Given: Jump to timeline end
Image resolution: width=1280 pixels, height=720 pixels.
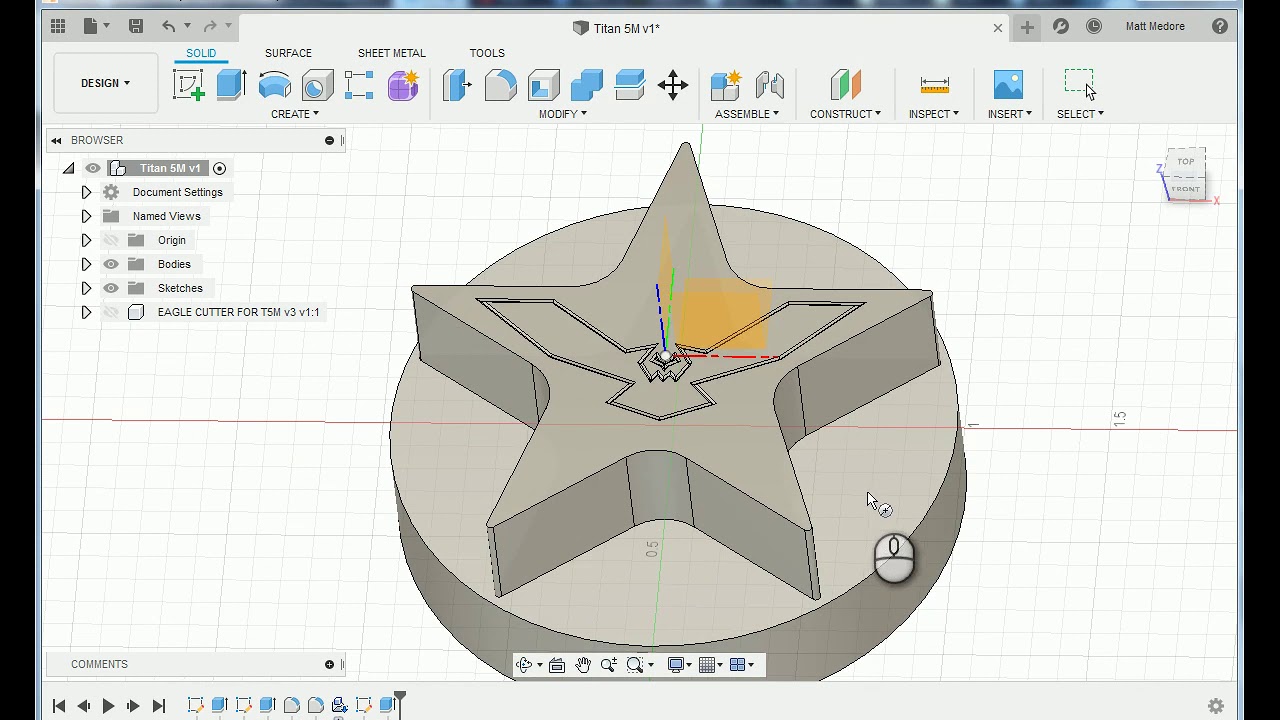Looking at the screenshot, I should pyautogui.click(x=158, y=706).
